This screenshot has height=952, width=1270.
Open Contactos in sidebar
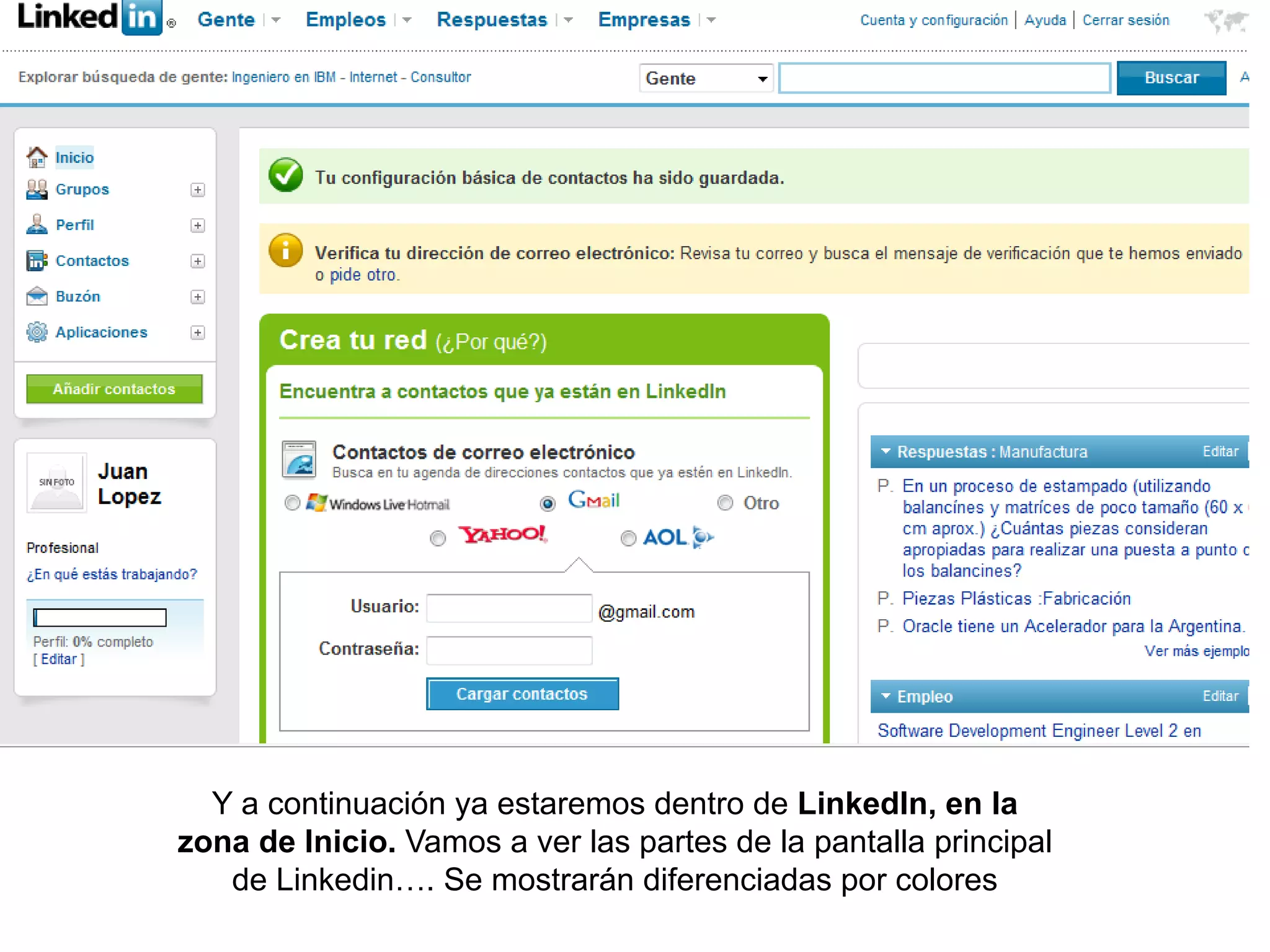coord(92,261)
